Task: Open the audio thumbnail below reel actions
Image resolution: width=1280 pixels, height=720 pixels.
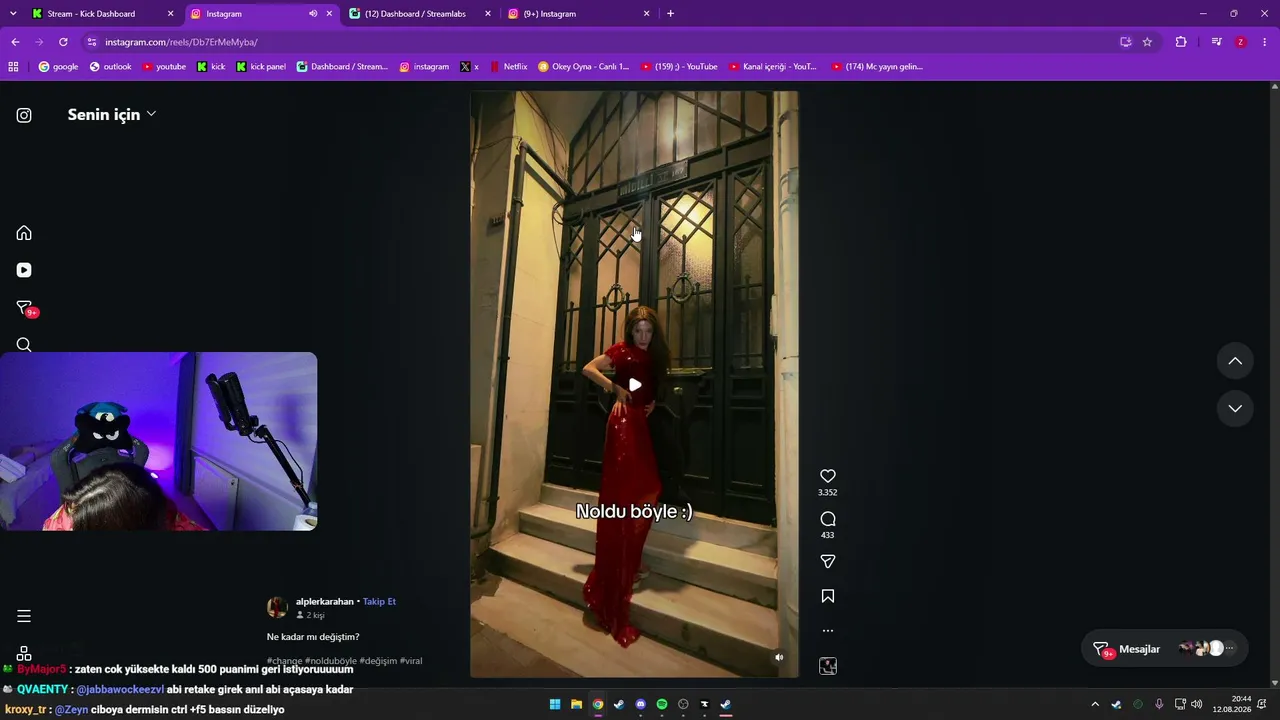Action: tap(828, 666)
